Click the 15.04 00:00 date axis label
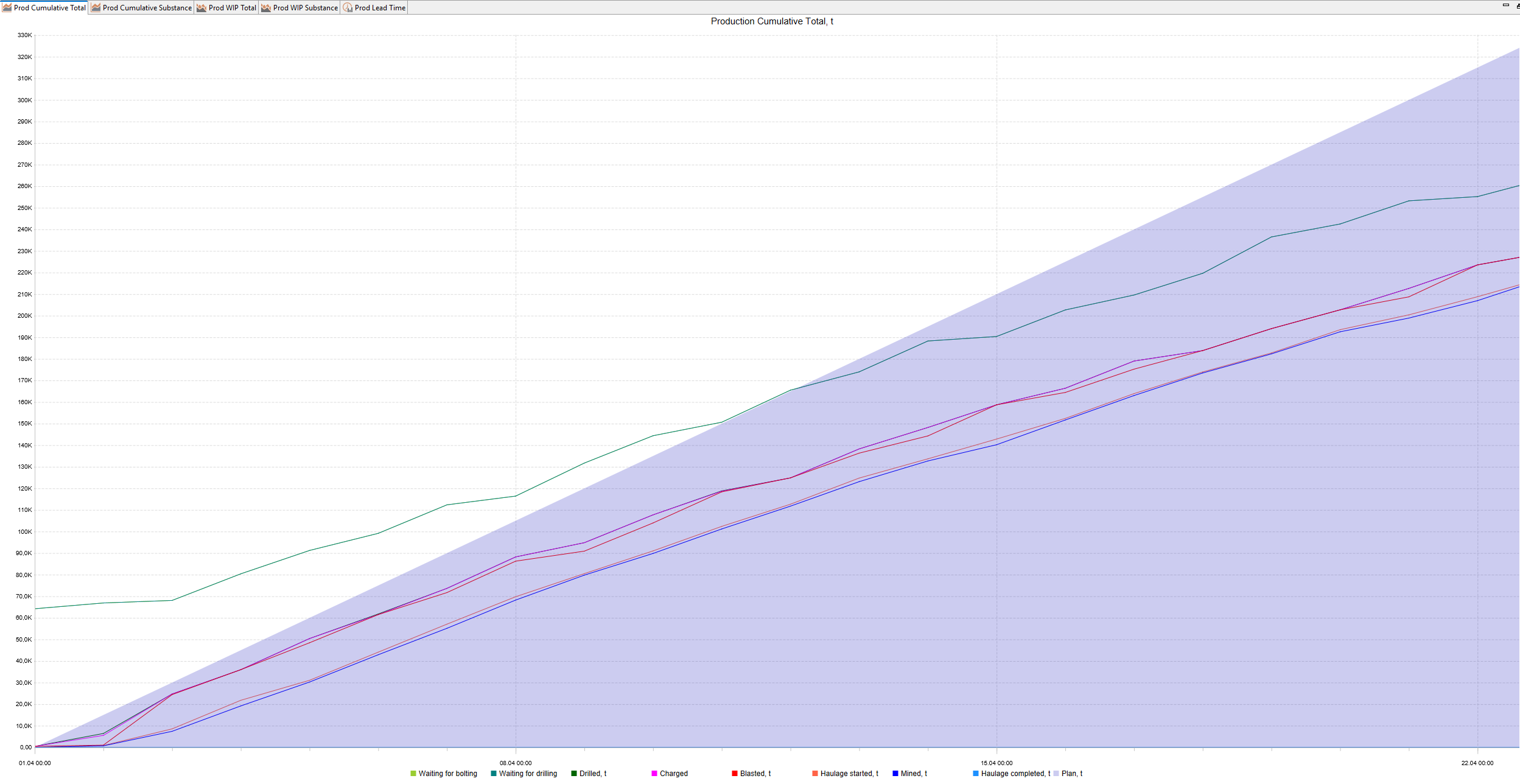Viewport: 1520px width, 784px height. (x=996, y=763)
